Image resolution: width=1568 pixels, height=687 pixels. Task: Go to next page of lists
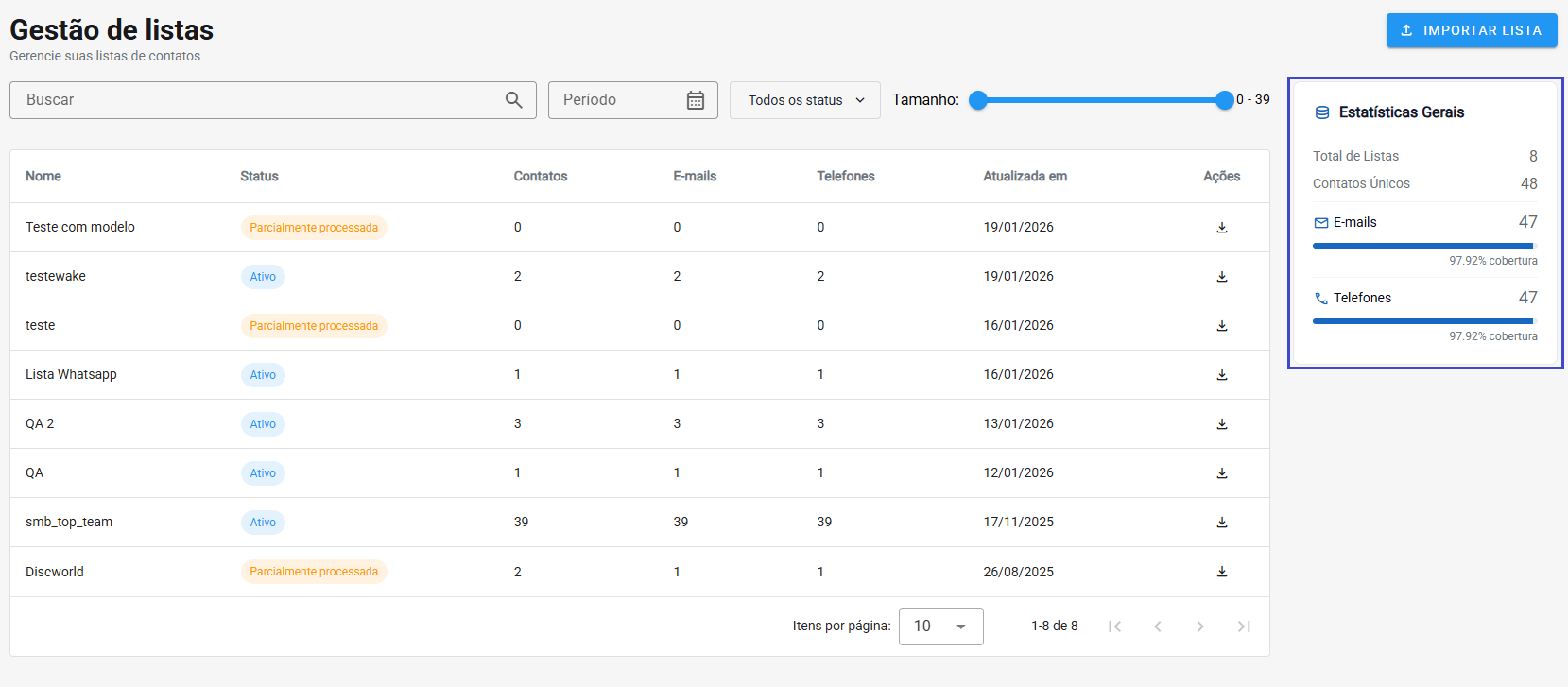[x=1199, y=627]
